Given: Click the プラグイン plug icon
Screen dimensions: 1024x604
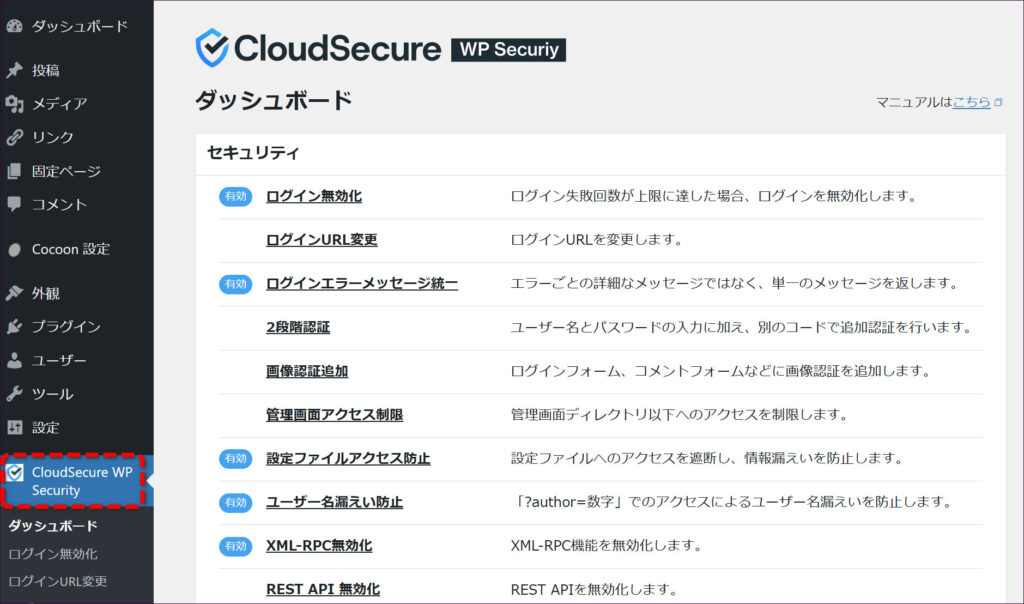Looking at the screenshot, I should 14,327.
